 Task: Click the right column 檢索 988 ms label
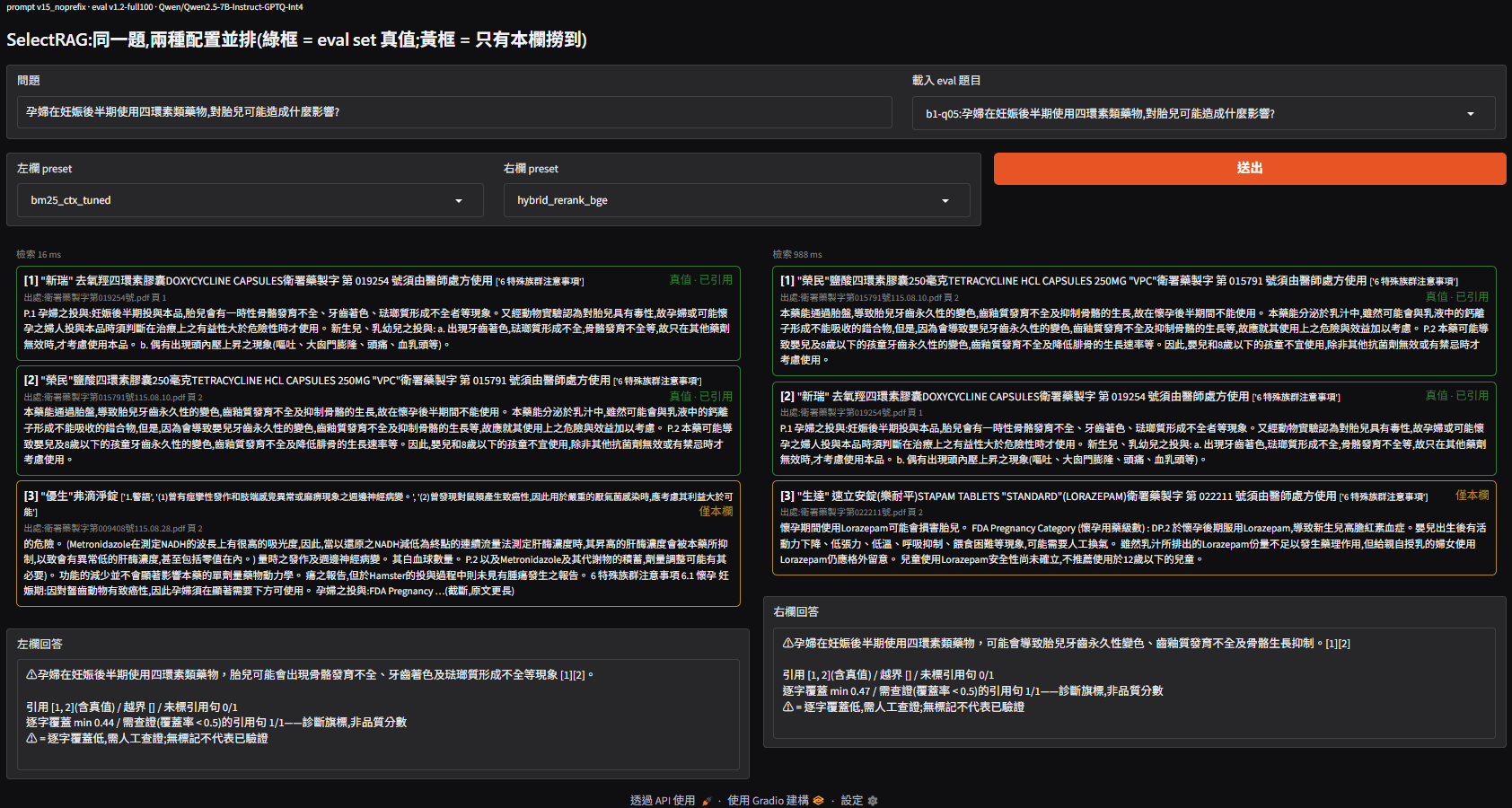tap(797, 255)
